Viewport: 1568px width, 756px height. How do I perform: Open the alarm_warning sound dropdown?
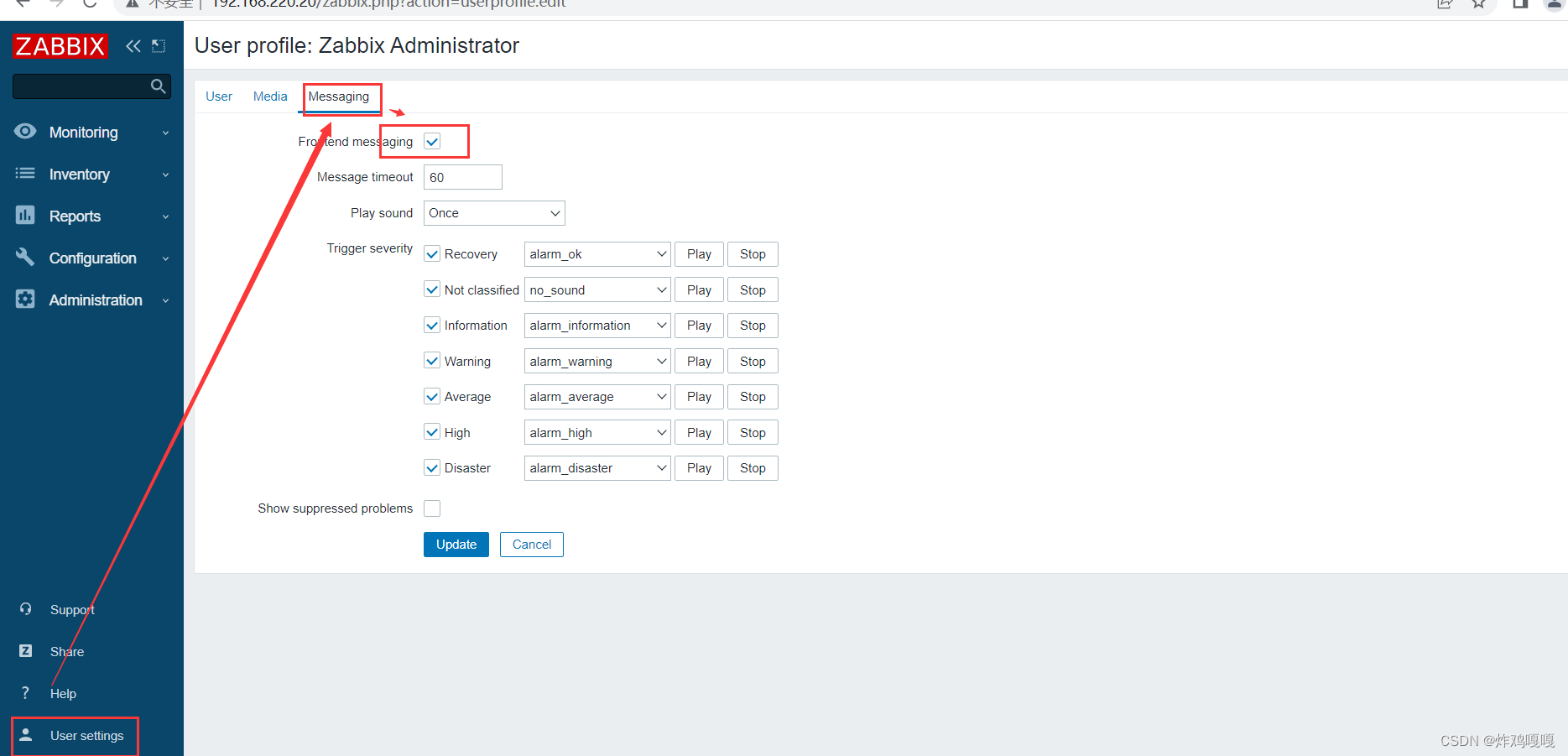pos(597,361)
